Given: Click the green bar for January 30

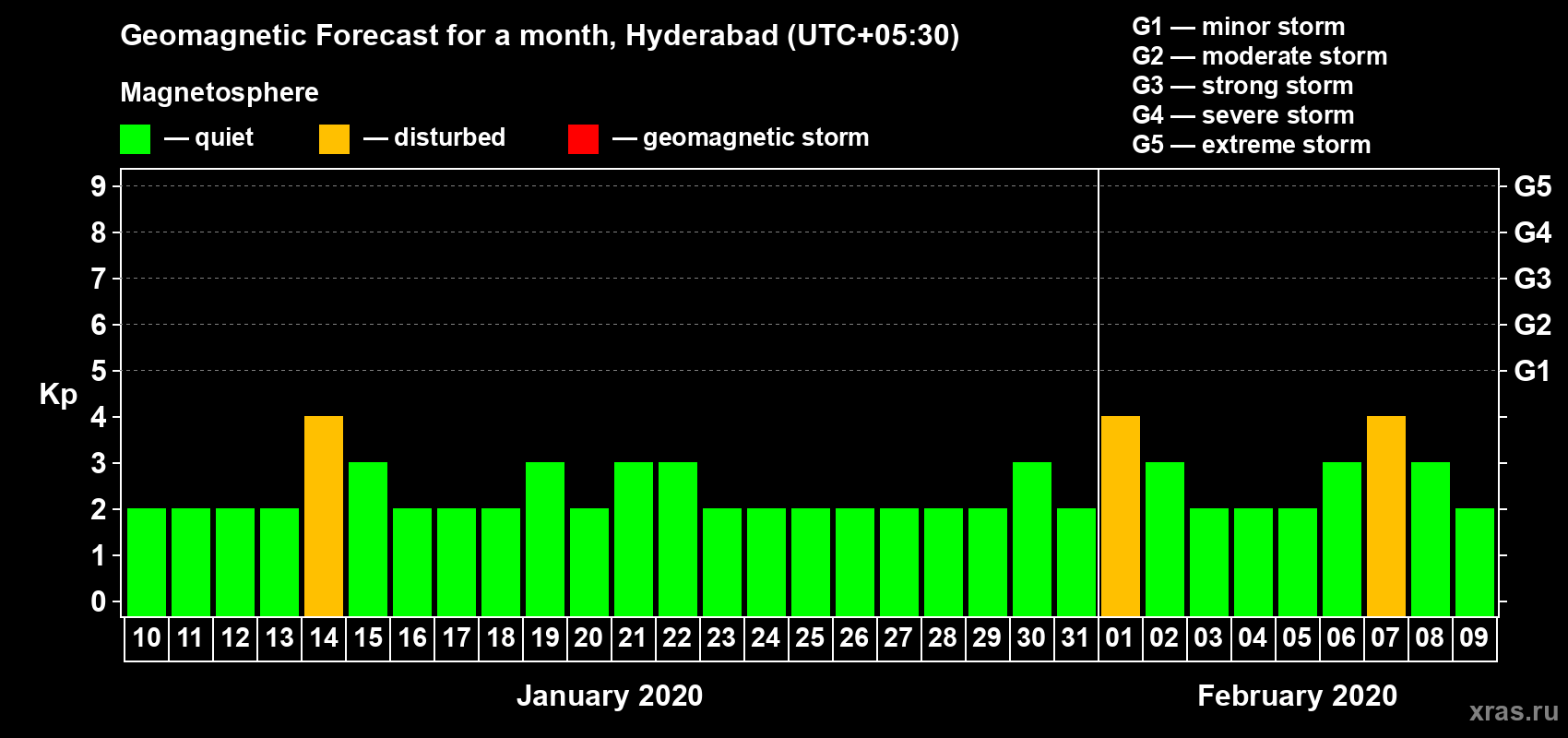Looking at the screenshot, I should (x=1032, y=539).
